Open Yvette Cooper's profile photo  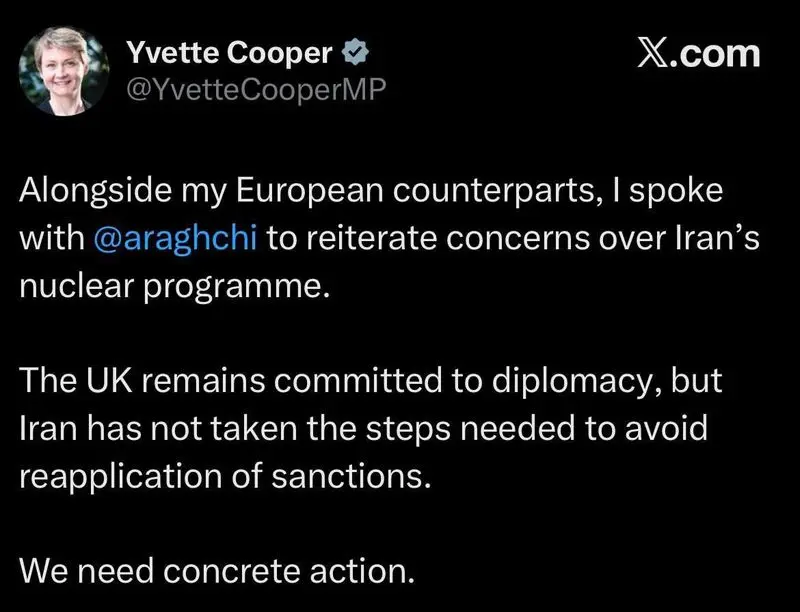click(64, 72)
